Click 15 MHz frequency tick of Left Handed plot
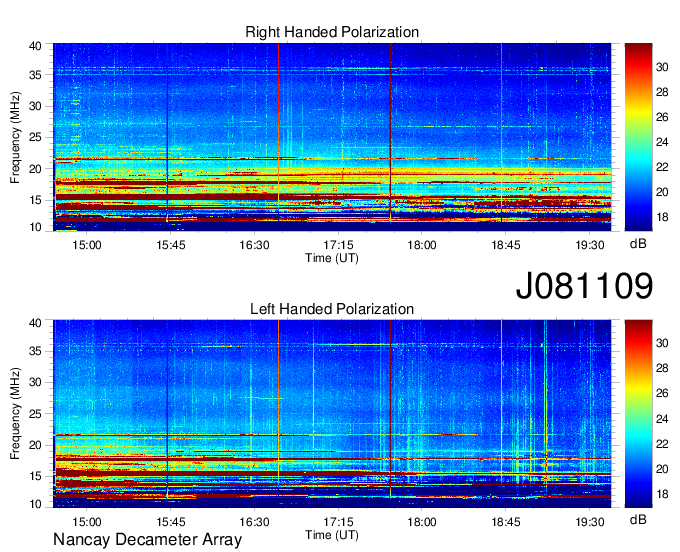The image size is (680, 552). pos(35,477)
